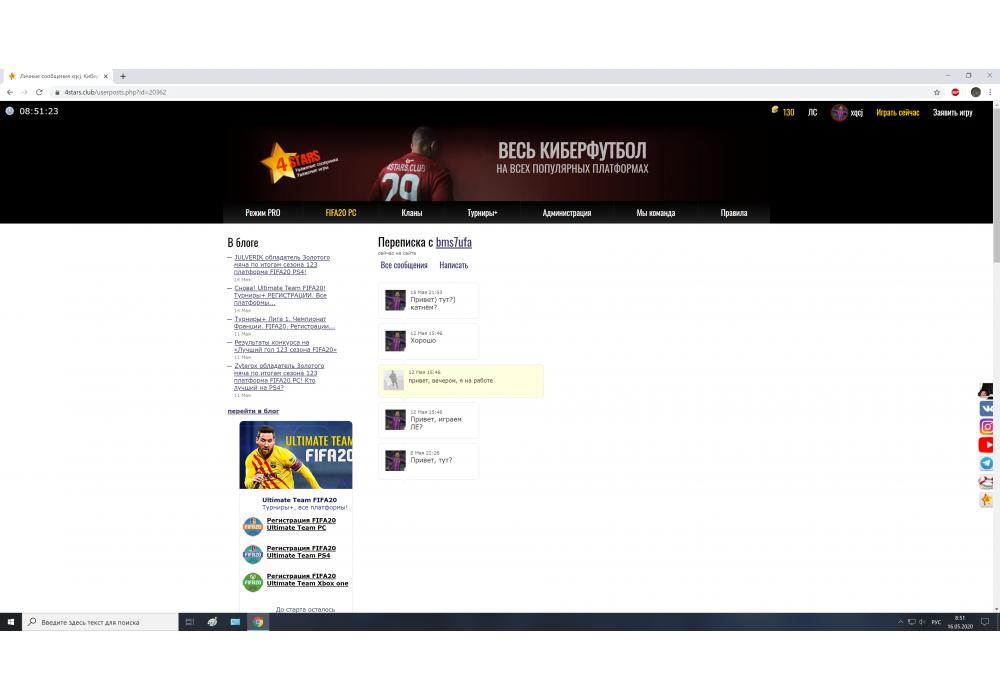Bookmark page with star icon
Viewport: 1000px width, 700px height.
[937, 92]
